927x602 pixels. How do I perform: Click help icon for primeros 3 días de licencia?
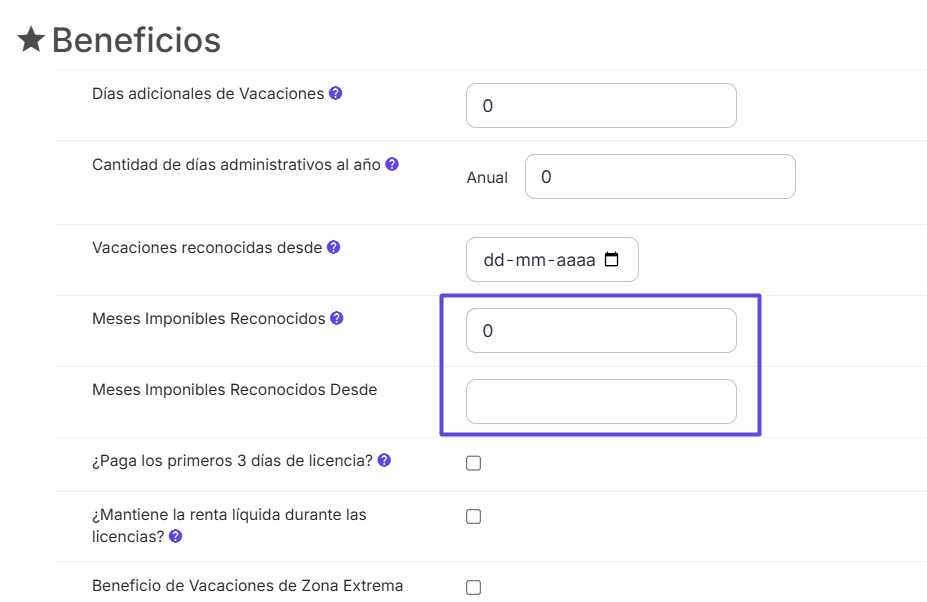click(384, 461)
